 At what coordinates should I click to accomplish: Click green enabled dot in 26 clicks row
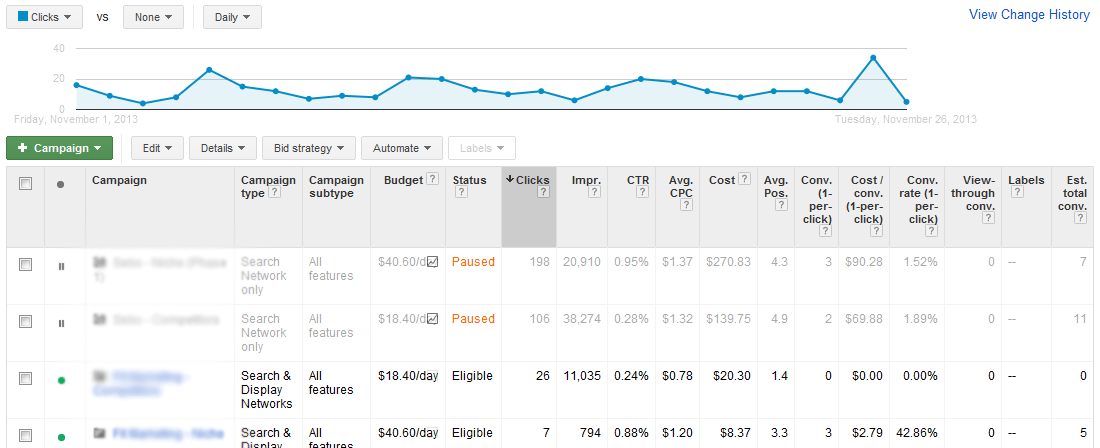[61, 380]
